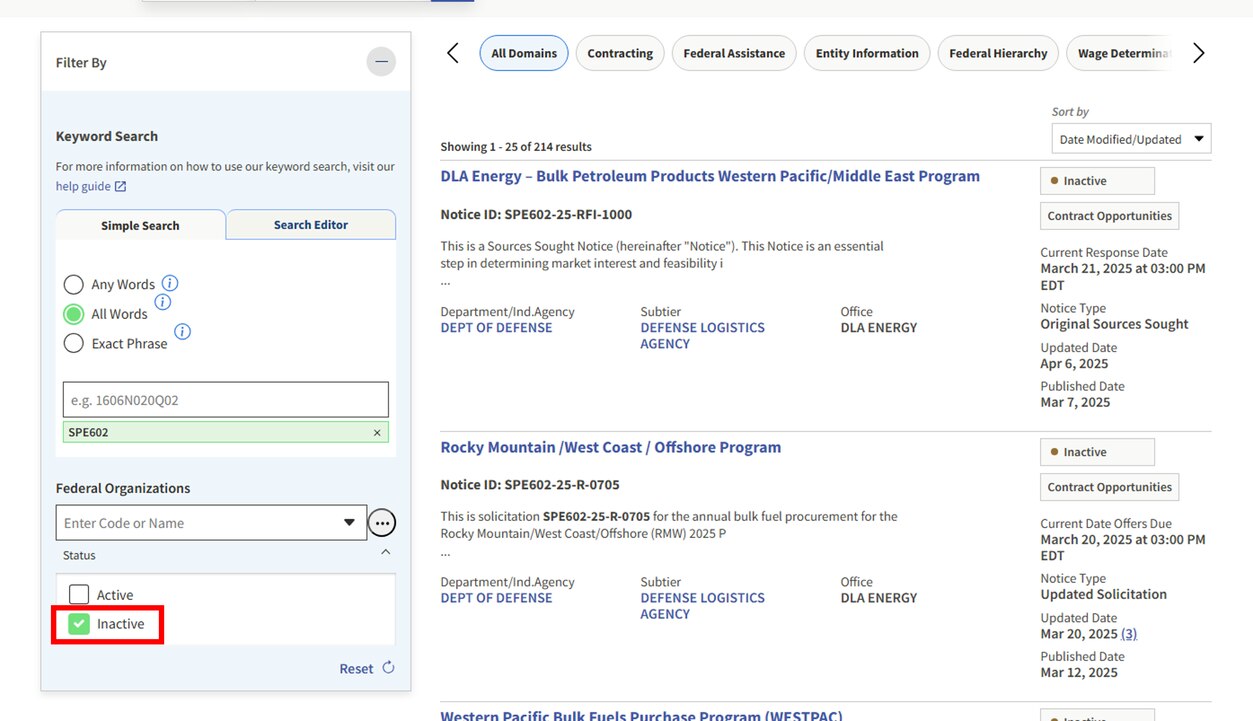
Task: Open Western Pacific Bulk Fuels Purchase Program result
Action: pyautogui.click(x=641, y=716)
